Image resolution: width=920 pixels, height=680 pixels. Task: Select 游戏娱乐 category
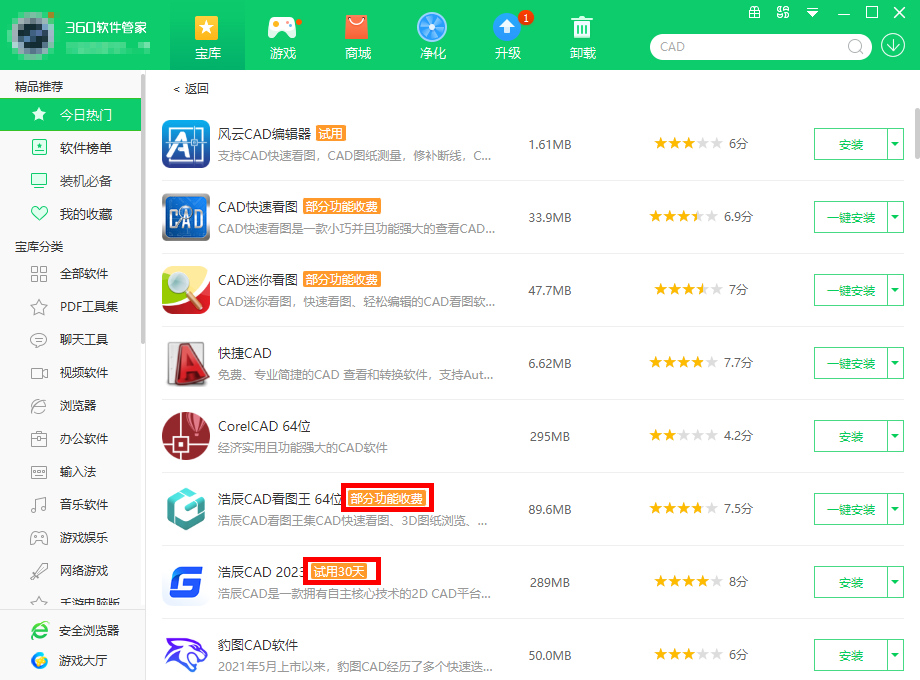coord(70,537)
